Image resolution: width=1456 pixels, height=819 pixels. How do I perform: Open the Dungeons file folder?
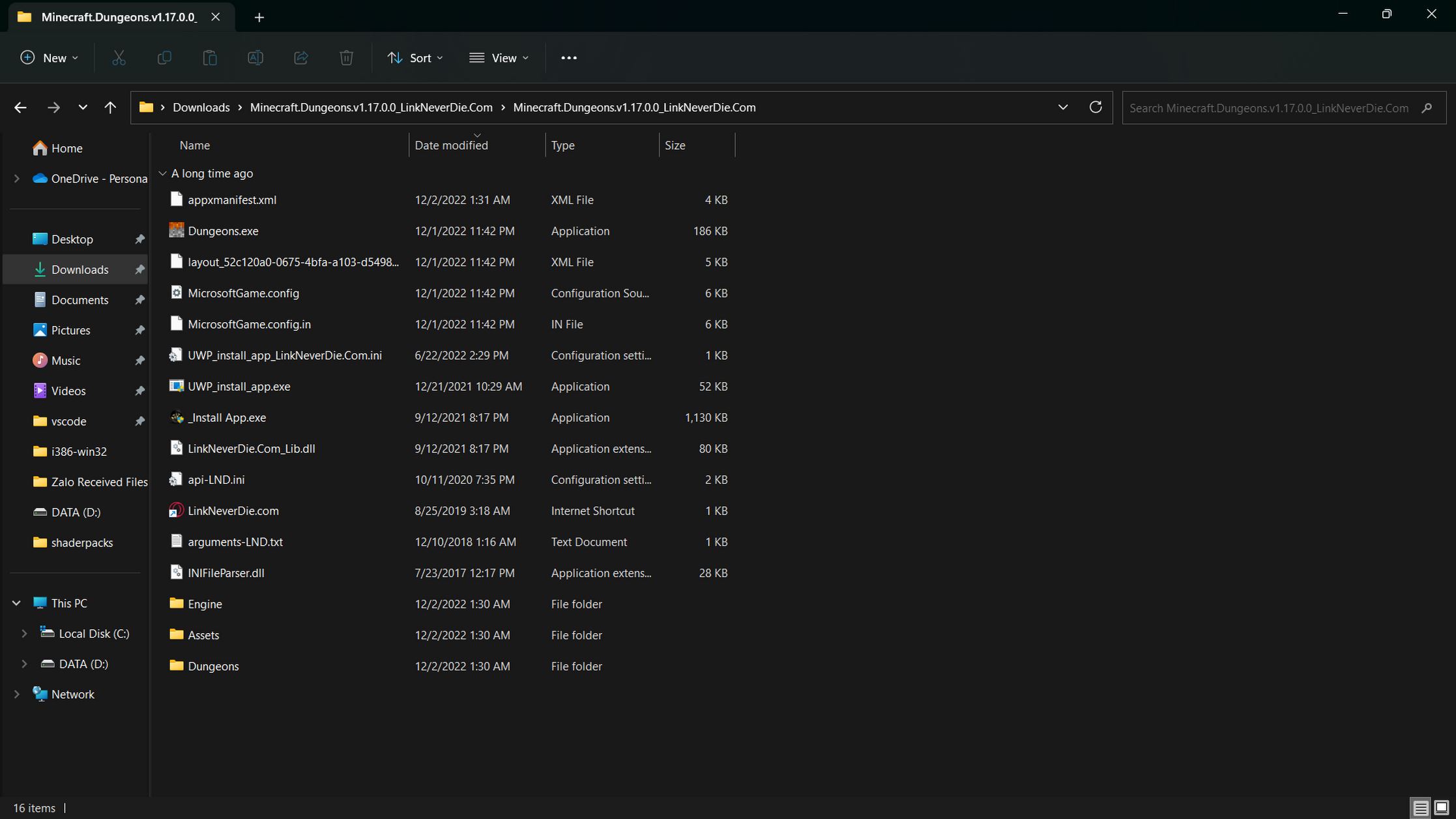pyautogui.click(x=214, y=665)
